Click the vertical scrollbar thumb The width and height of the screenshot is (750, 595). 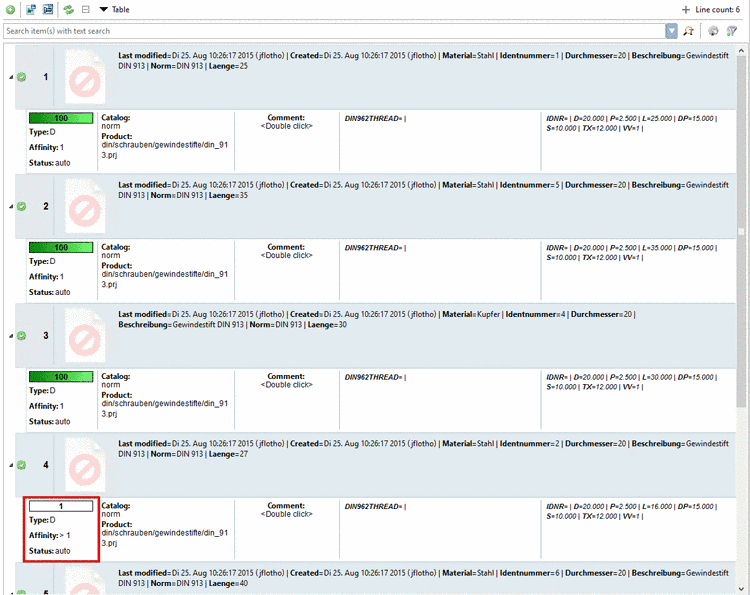pos(741,231)
